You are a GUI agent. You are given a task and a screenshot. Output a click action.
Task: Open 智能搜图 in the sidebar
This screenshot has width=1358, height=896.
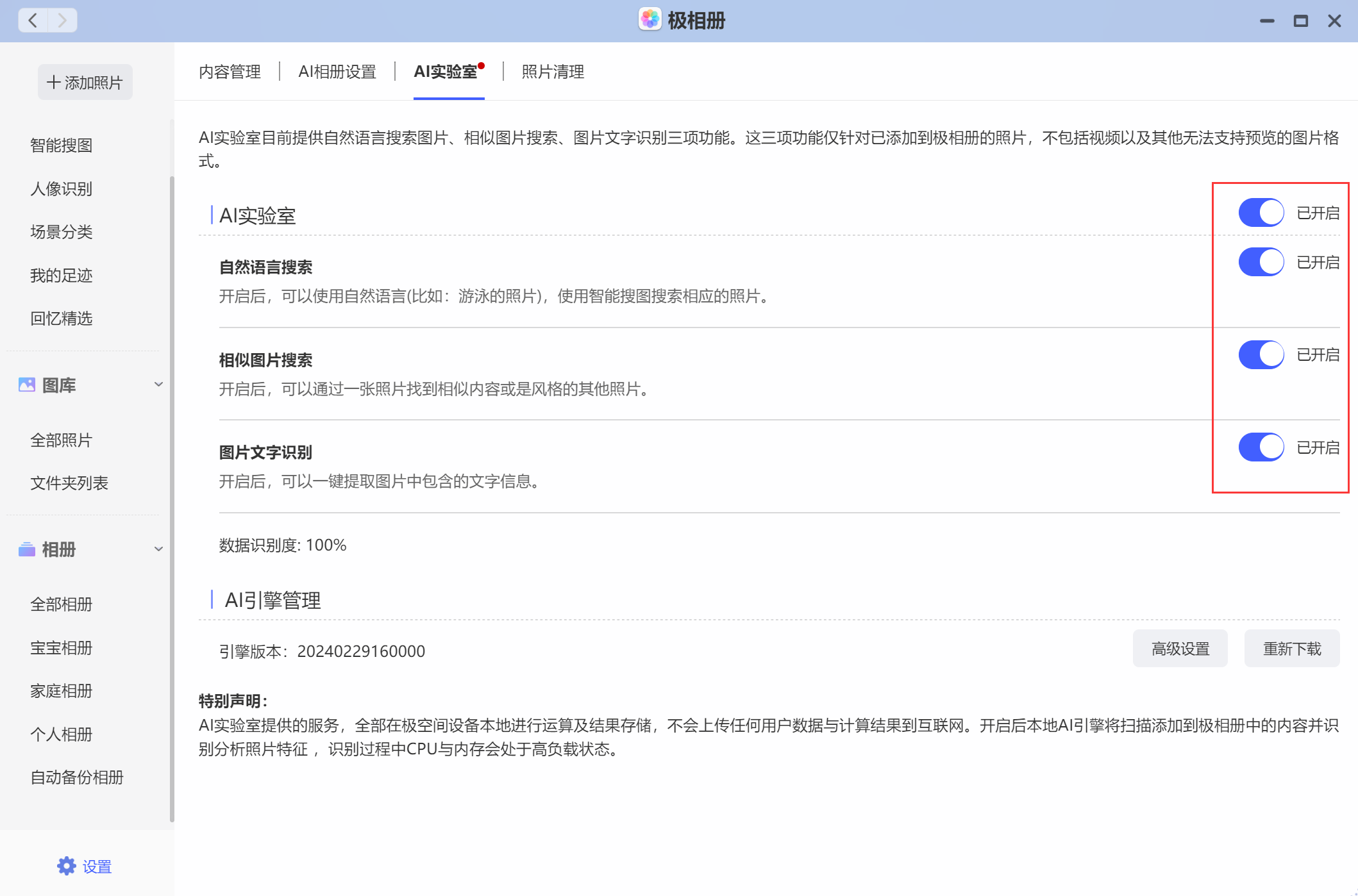(x=62, y=145)
